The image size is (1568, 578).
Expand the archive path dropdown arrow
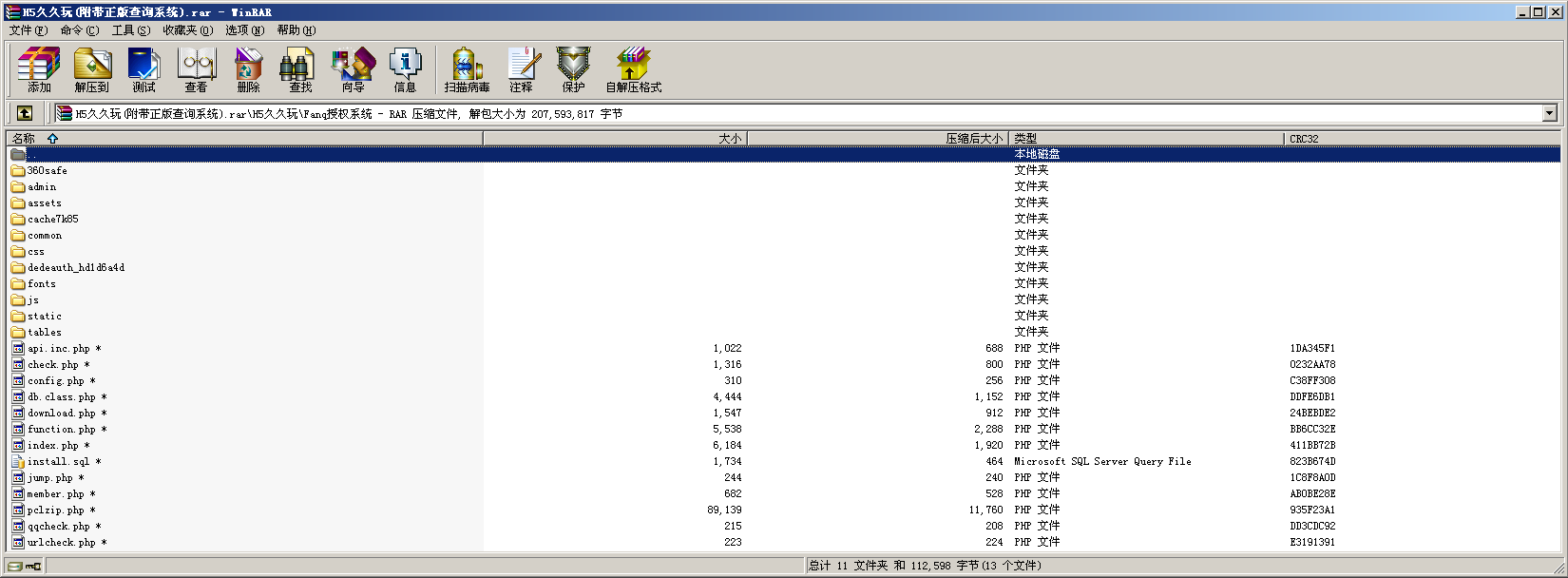(x=1549, y=113)
